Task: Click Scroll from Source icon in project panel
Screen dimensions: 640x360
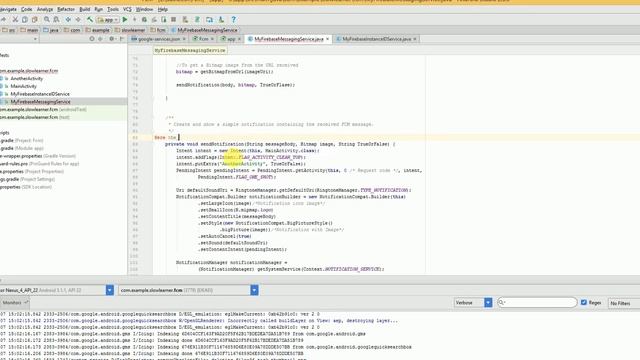Action: 92,39
